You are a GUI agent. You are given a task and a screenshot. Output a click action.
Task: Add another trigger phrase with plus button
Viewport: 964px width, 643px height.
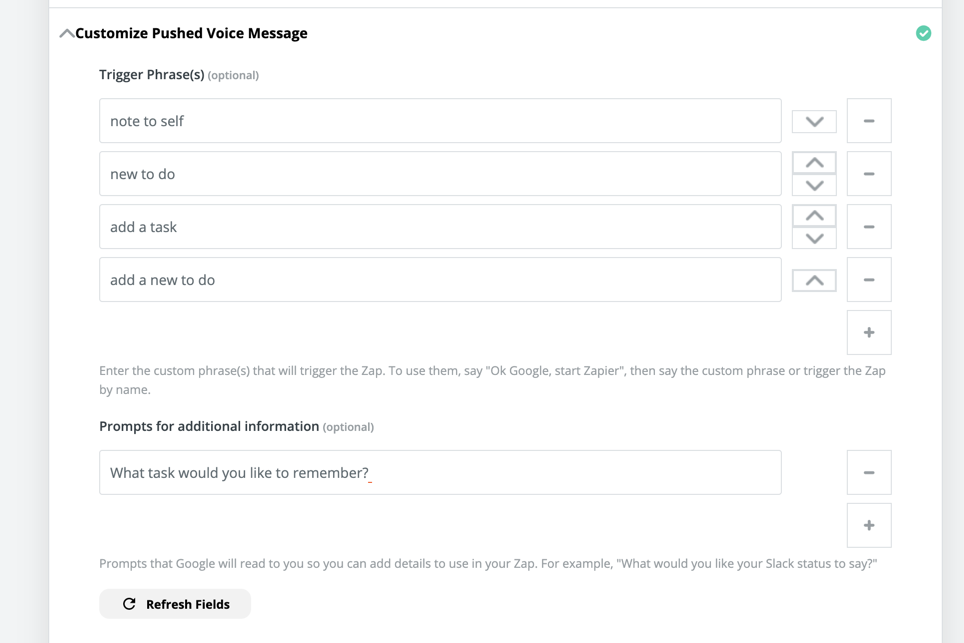pos(868,333)
